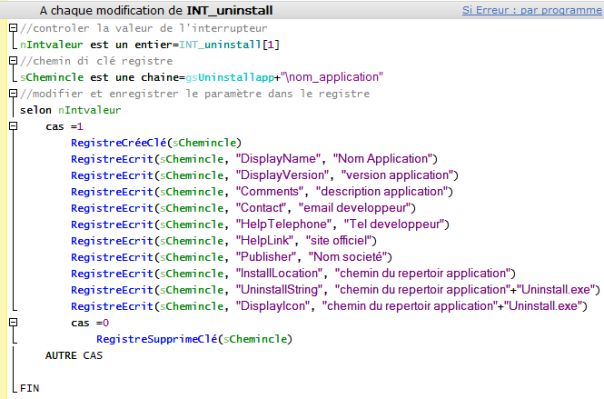Click the RegistreEcrit line with "Contact"

coord(243,208)
